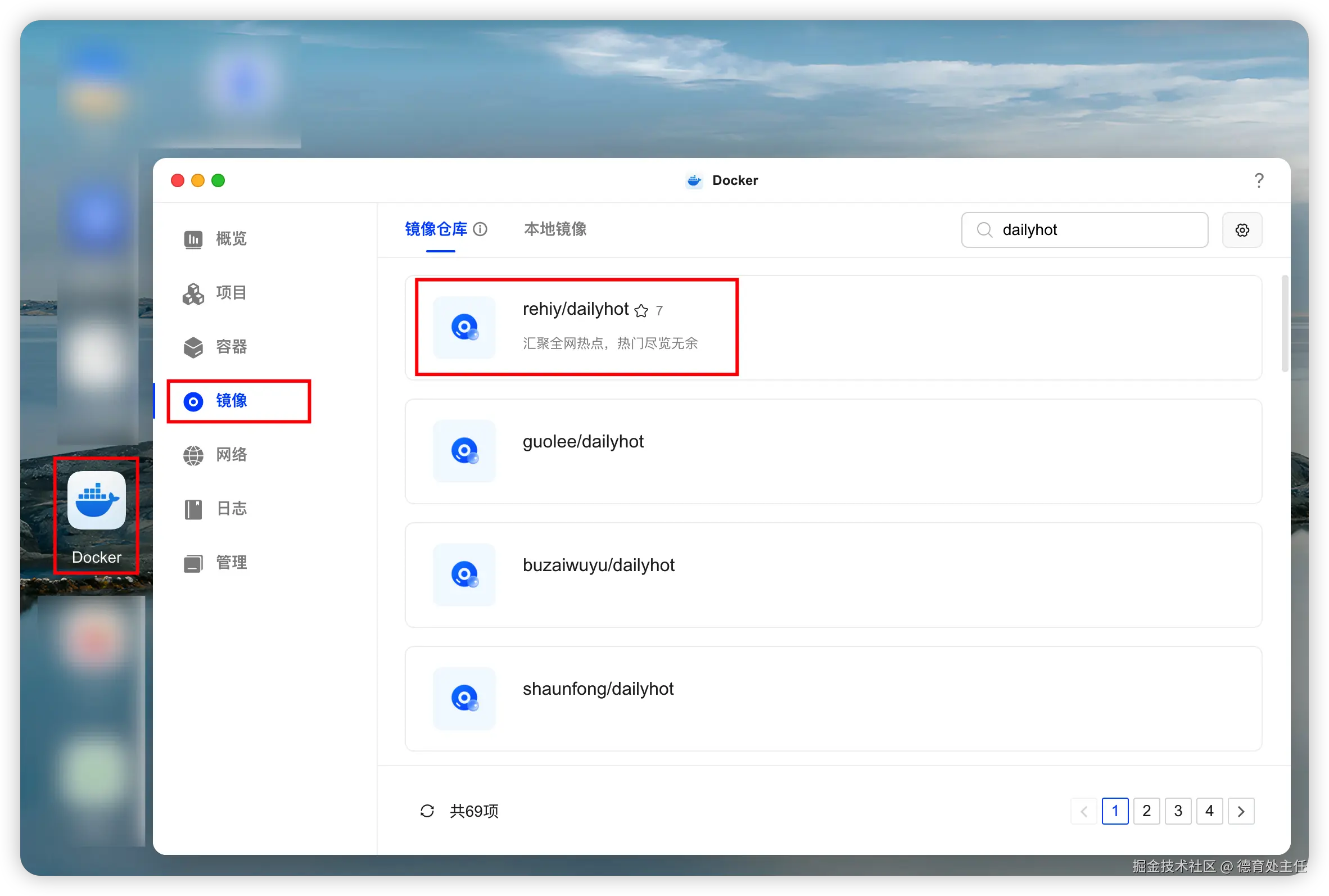The width and height of the screenshot is (1329, 896).
Task: Click the info icon beside 镜像仓库
Action: tap(481, 229)
